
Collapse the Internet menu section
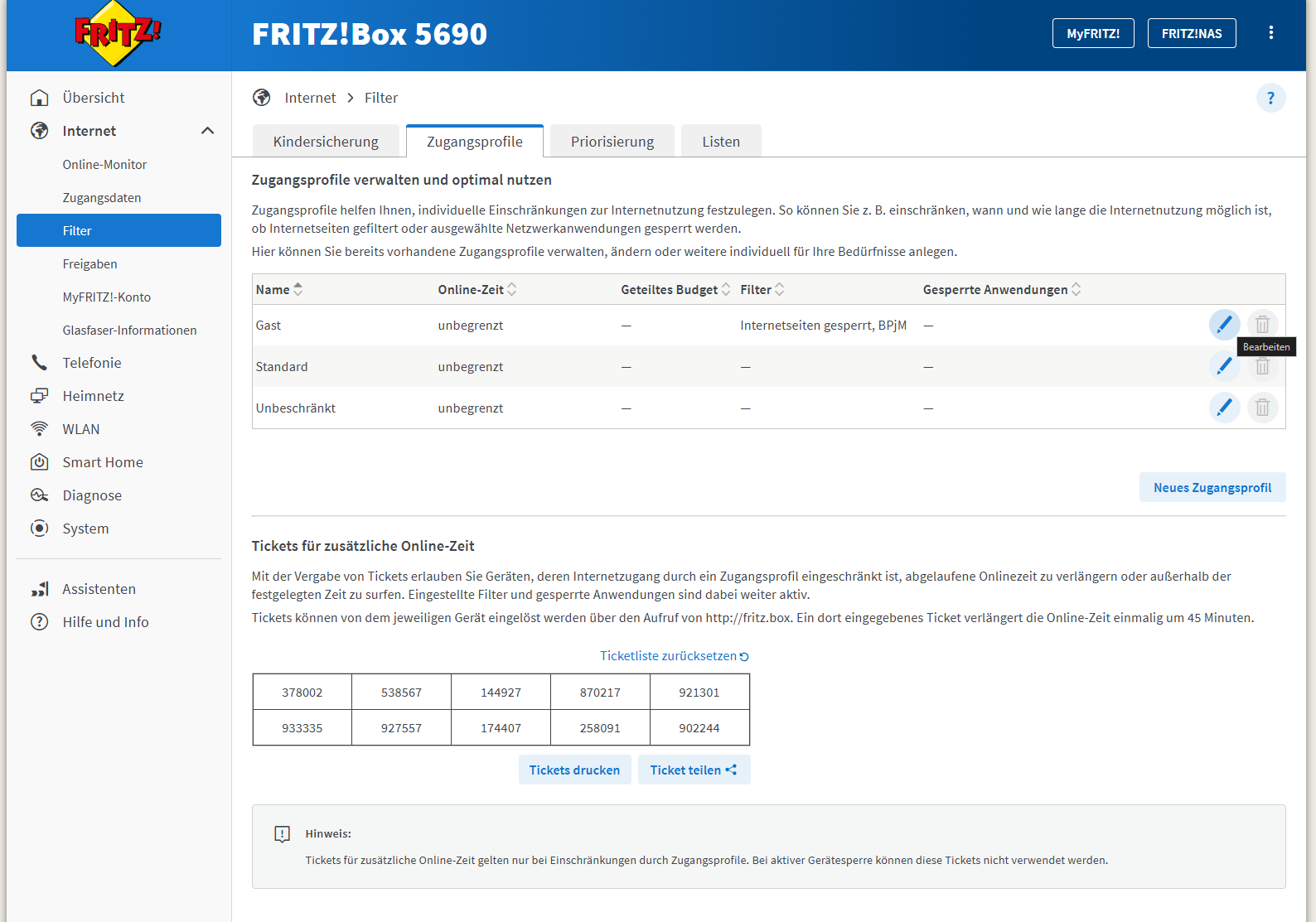tap(207, 131)
